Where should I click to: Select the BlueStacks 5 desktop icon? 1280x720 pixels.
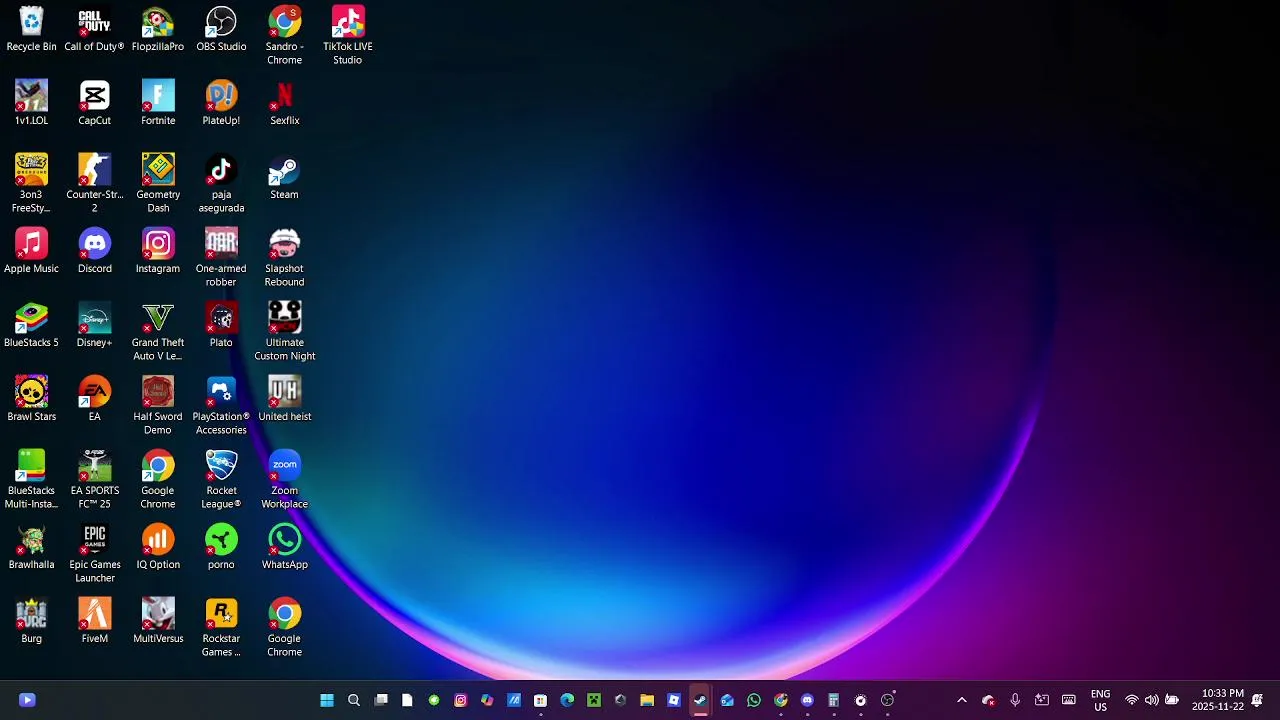coord(31,325)
